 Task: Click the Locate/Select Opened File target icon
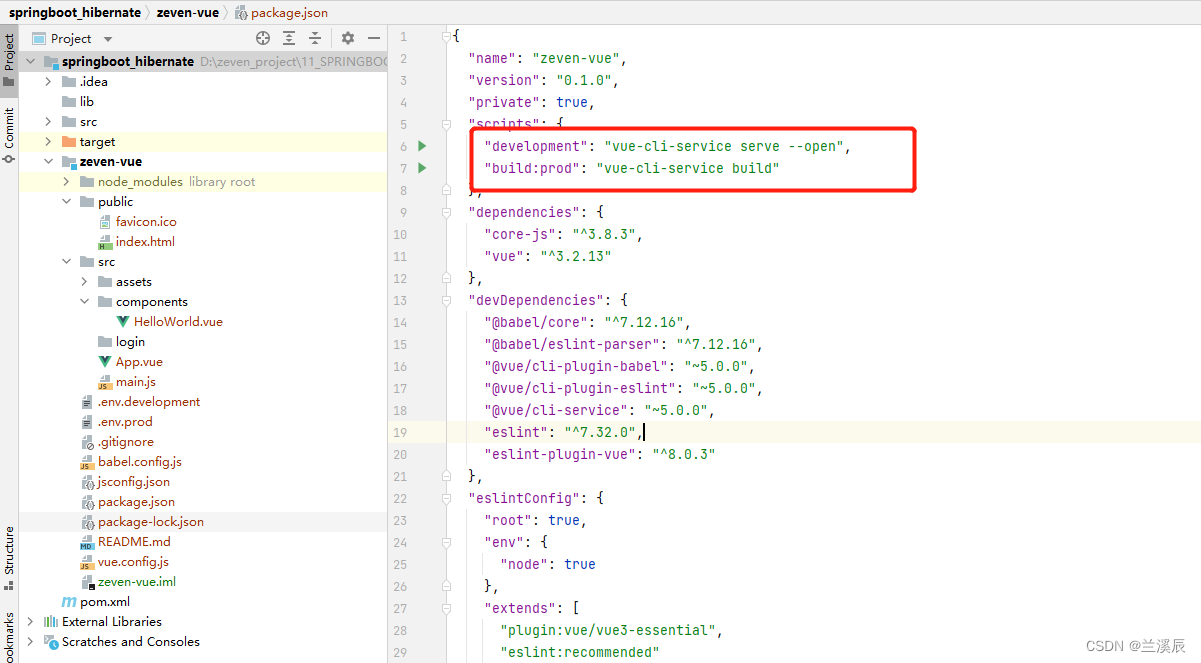tap(263, 38)
